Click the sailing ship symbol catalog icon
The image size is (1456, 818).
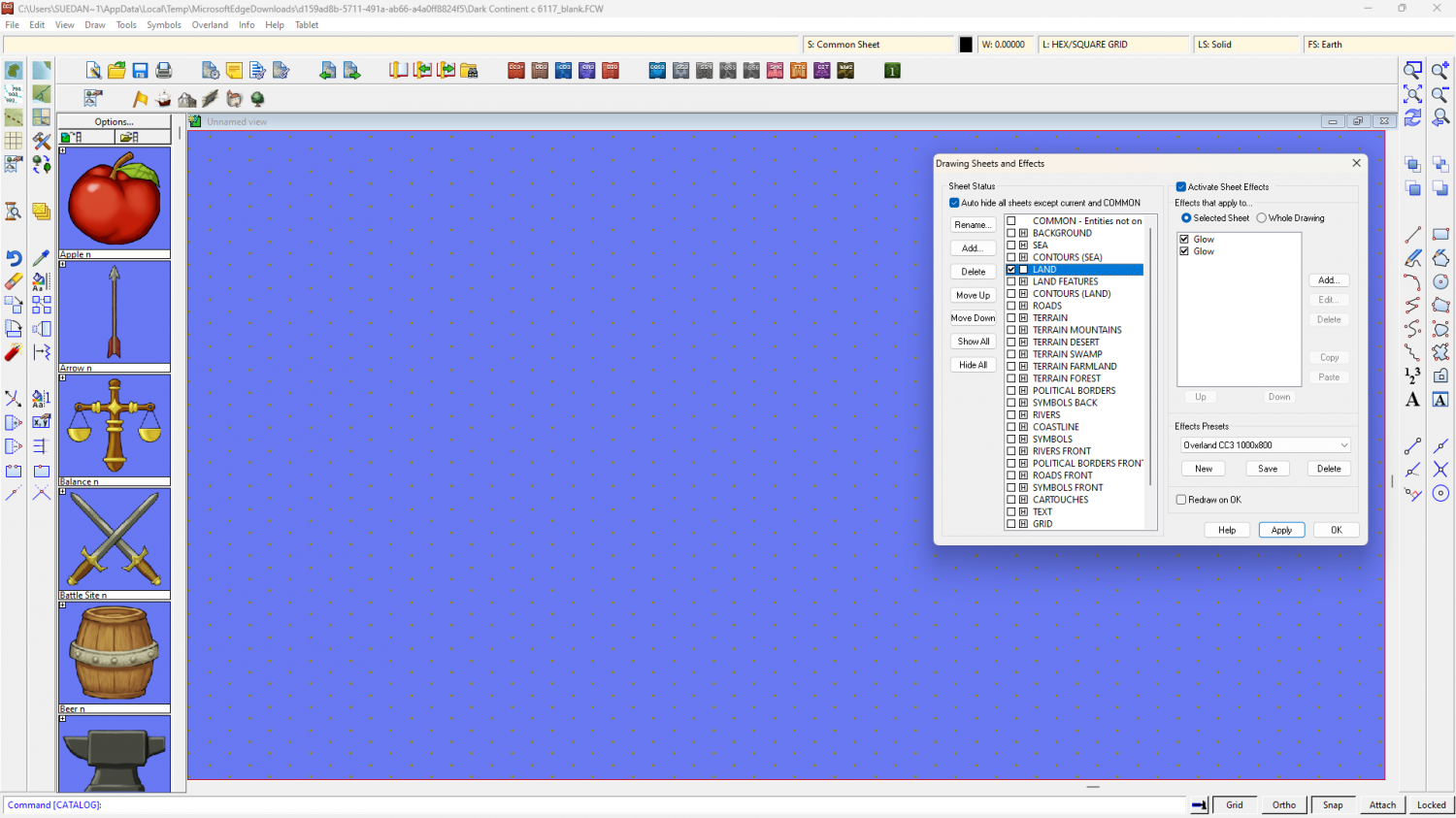point(163,98)
